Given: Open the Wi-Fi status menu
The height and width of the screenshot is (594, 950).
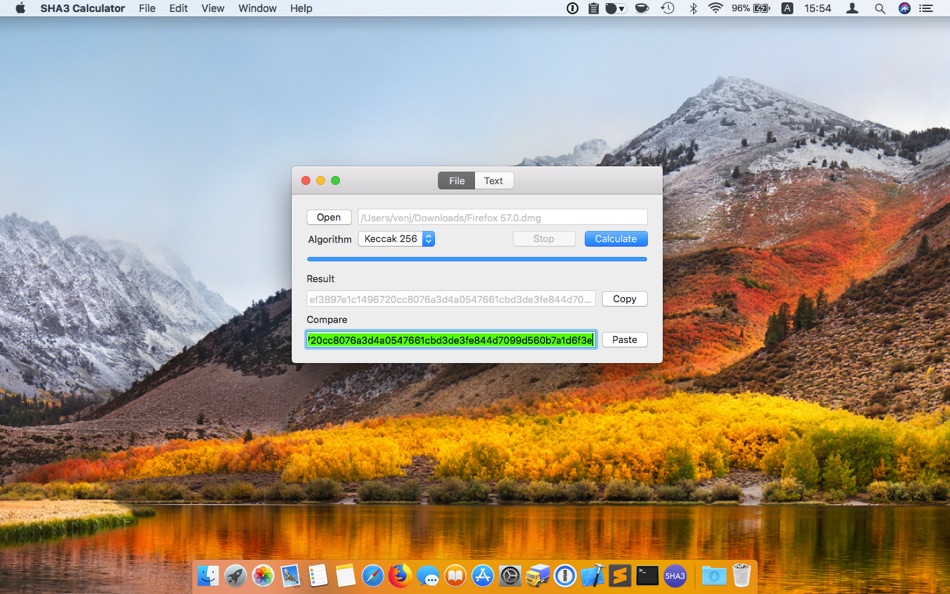Looking at the screenshot, I should tap(715, 8).
